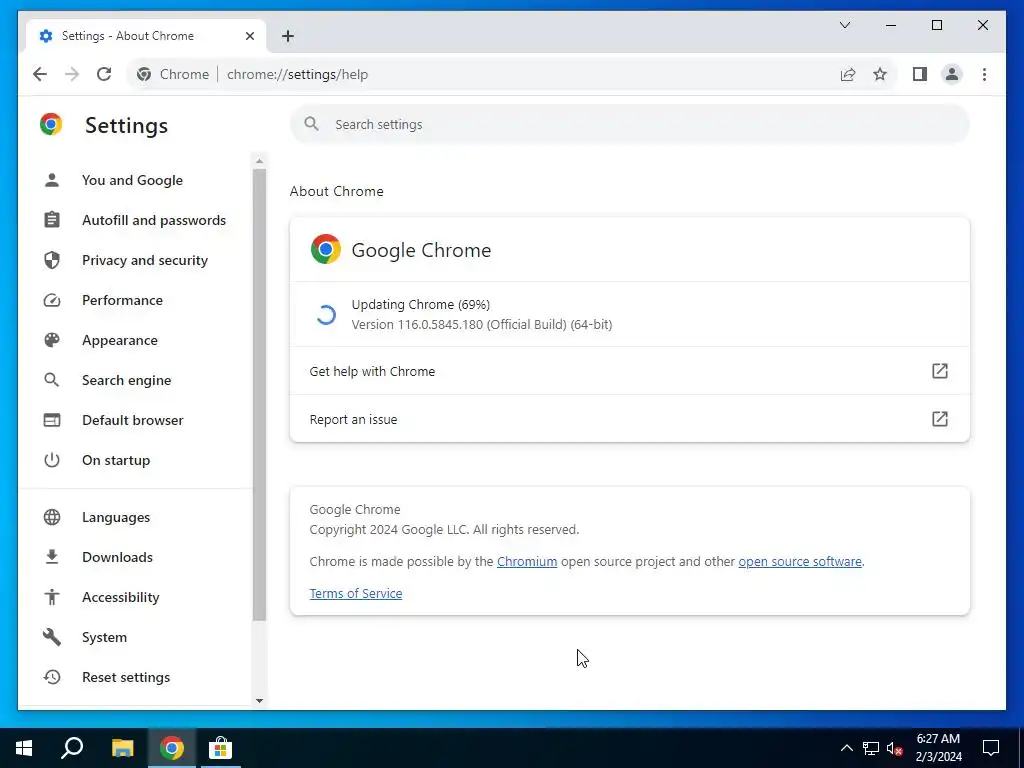Screen dimensions: 1024x768
Task: Click the System wrench icon
Action: (x=52, y=637)
